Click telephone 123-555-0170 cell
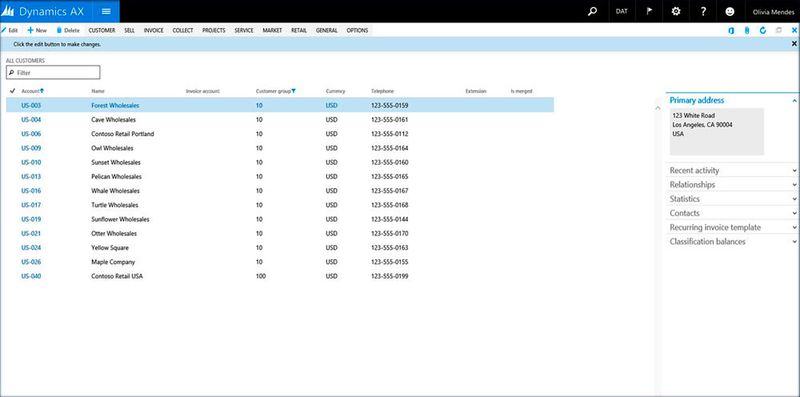 coord(390,234)
